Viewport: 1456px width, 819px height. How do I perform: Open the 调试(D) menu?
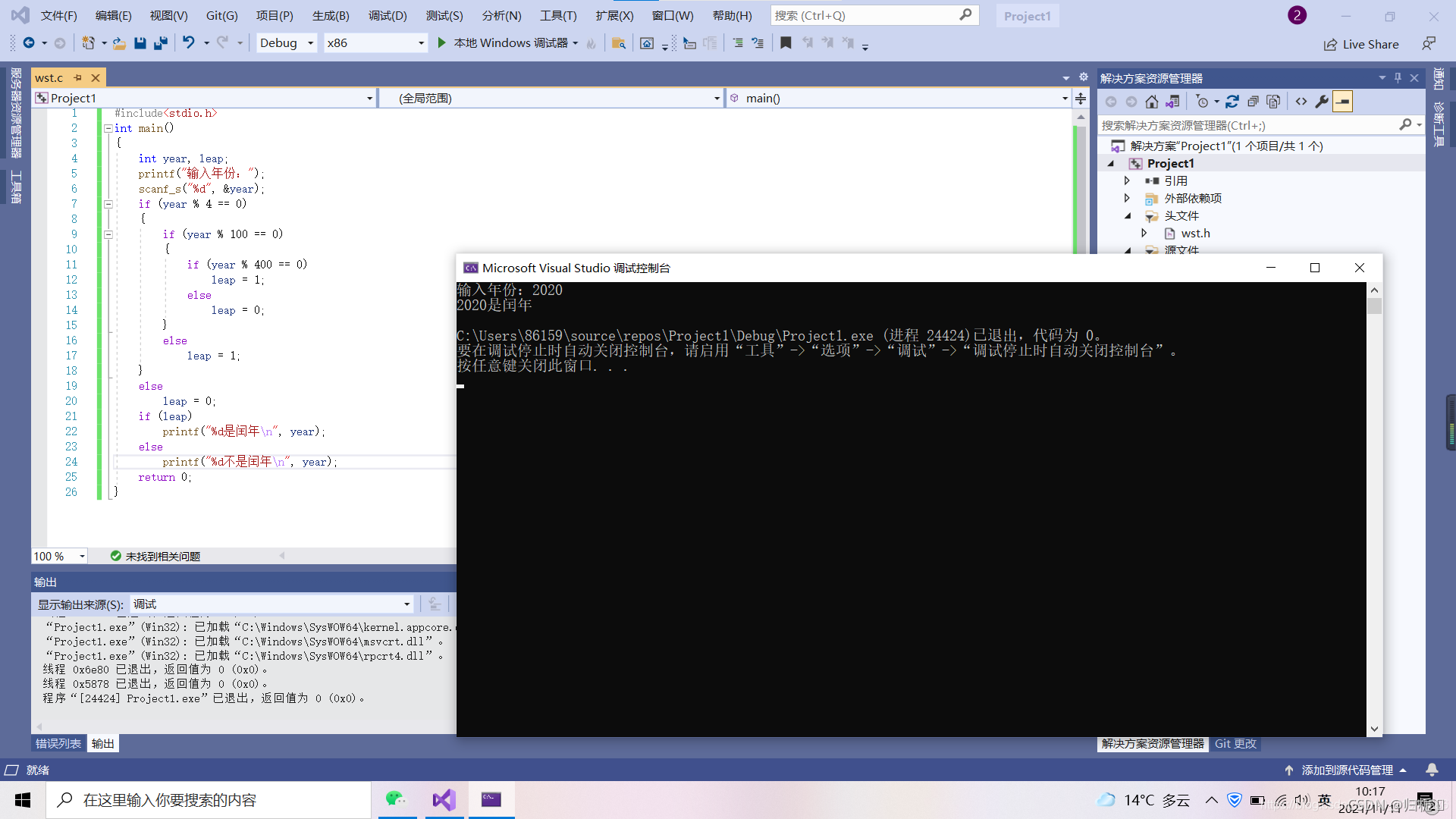[388, 15]
